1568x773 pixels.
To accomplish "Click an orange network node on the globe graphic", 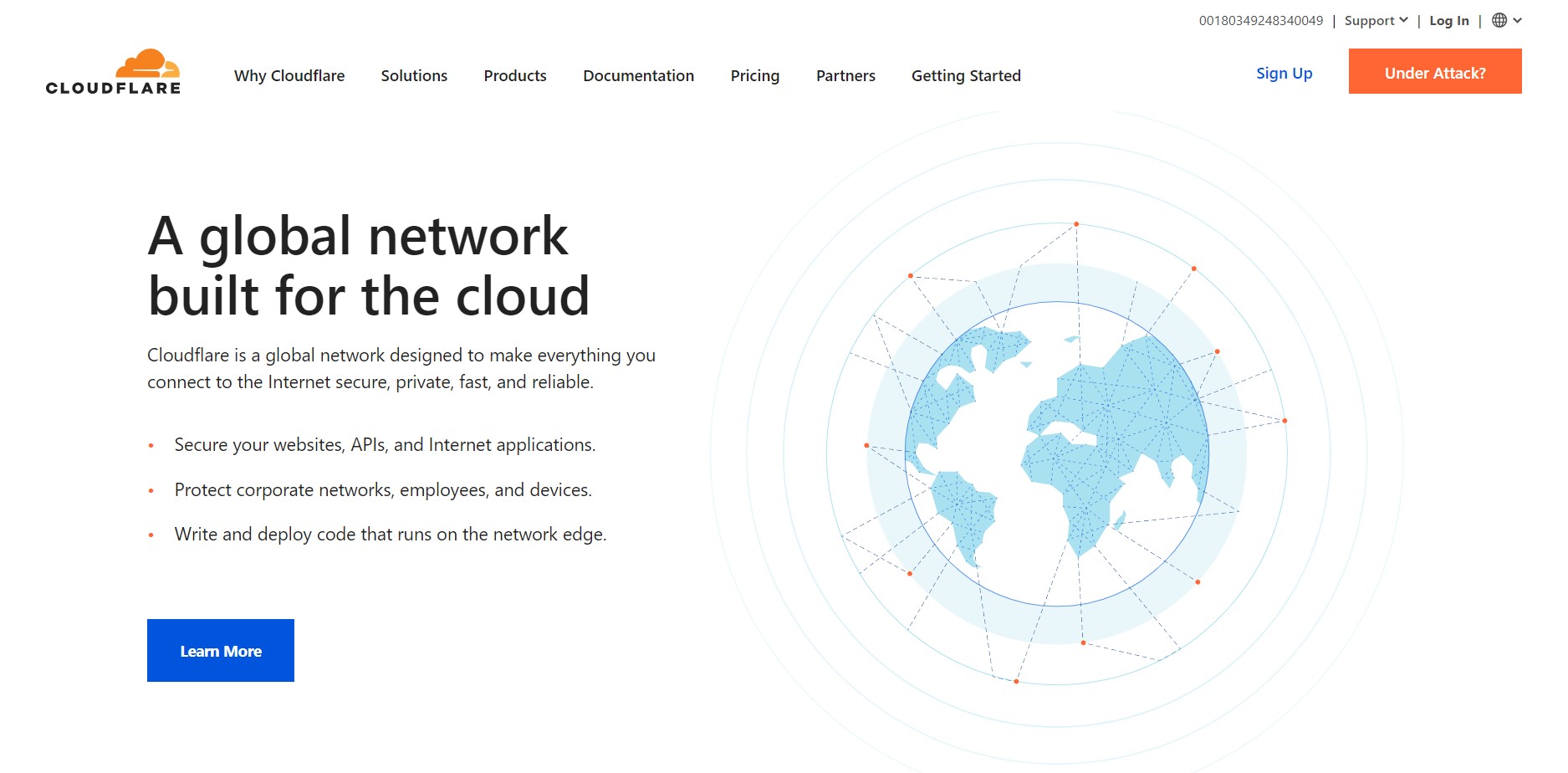I will (x=1075, y=223).
